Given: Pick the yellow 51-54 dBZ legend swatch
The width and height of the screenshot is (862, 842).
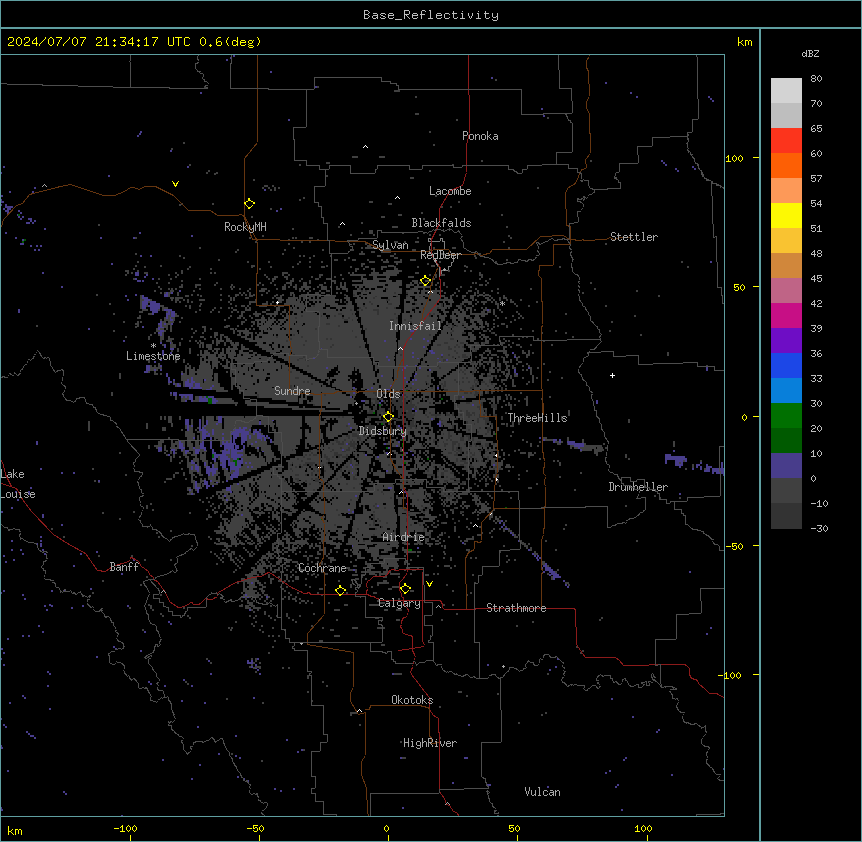Looking at the screenshot, I should (786, 215).
